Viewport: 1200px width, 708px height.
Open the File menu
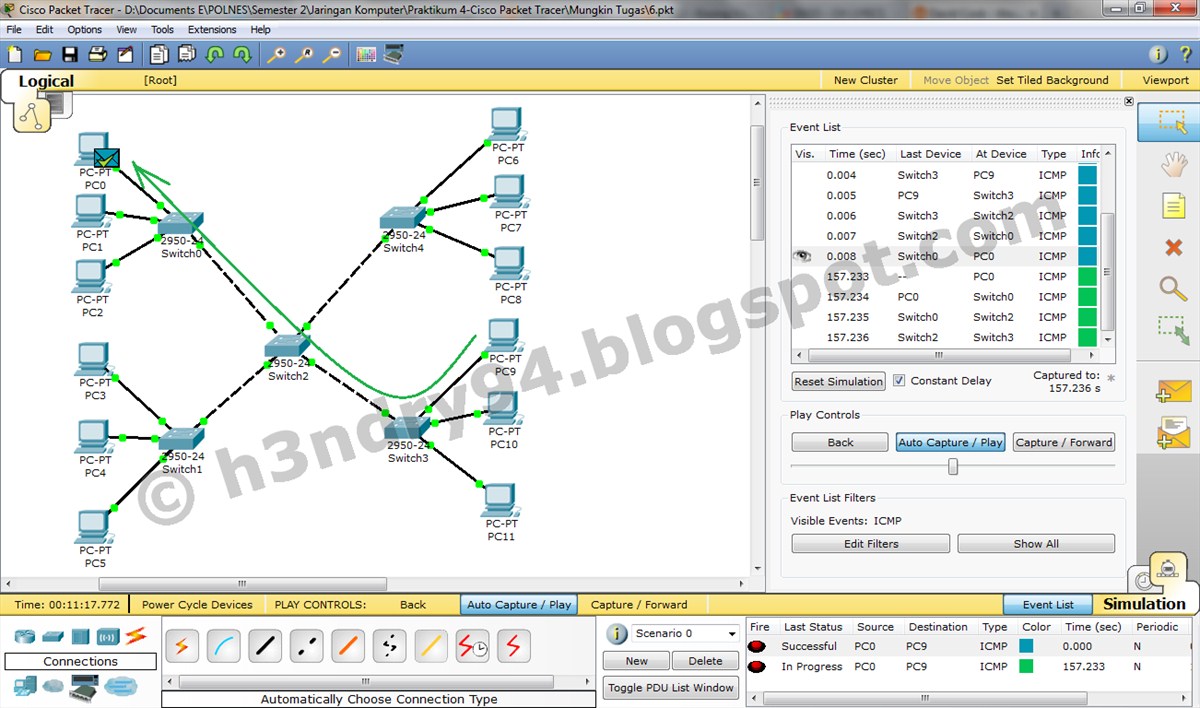click(x=14, y=30)
